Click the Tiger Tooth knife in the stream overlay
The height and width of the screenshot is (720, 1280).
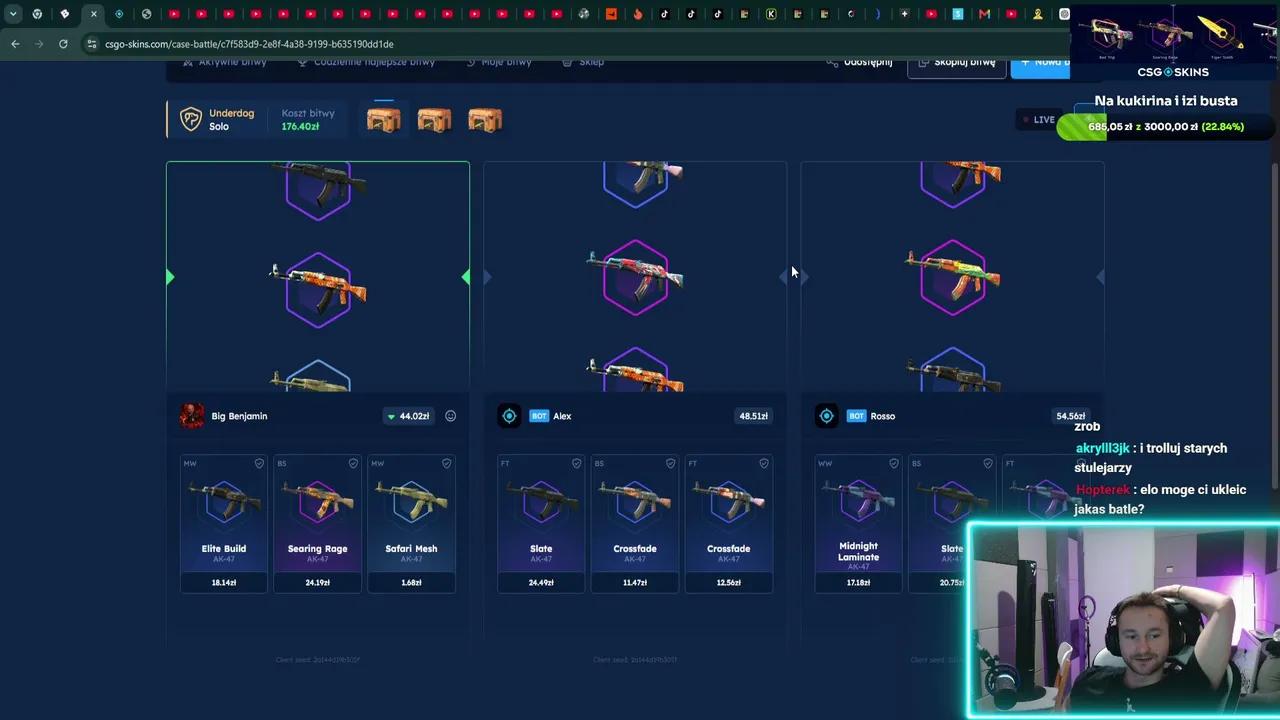1220,33
